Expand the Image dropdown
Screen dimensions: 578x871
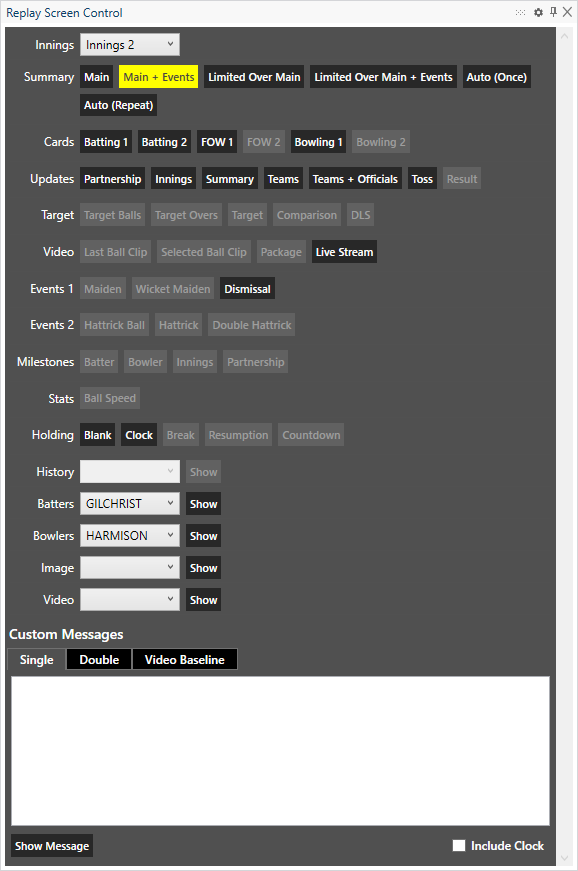[130, 568]
